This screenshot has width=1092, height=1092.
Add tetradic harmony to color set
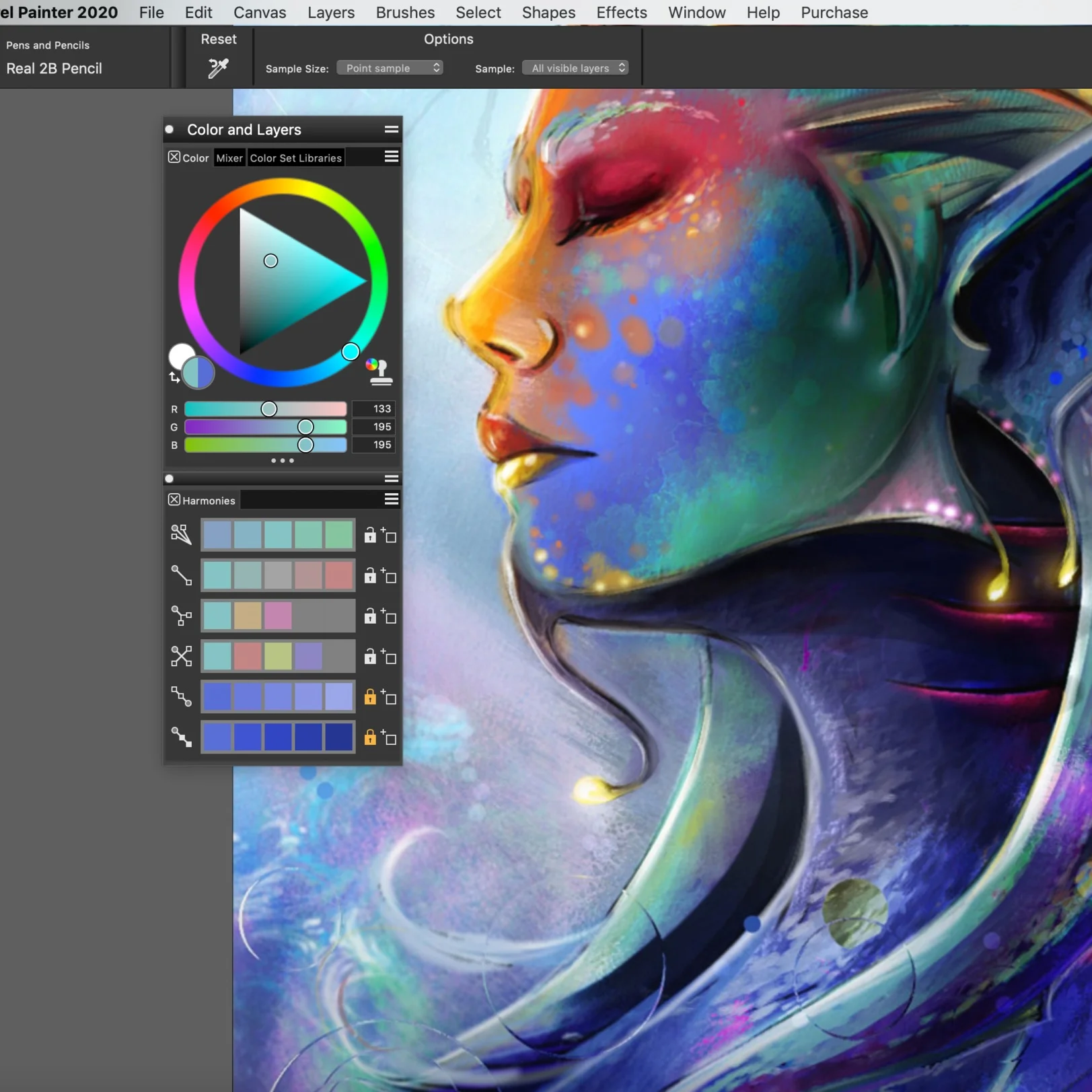389,657
